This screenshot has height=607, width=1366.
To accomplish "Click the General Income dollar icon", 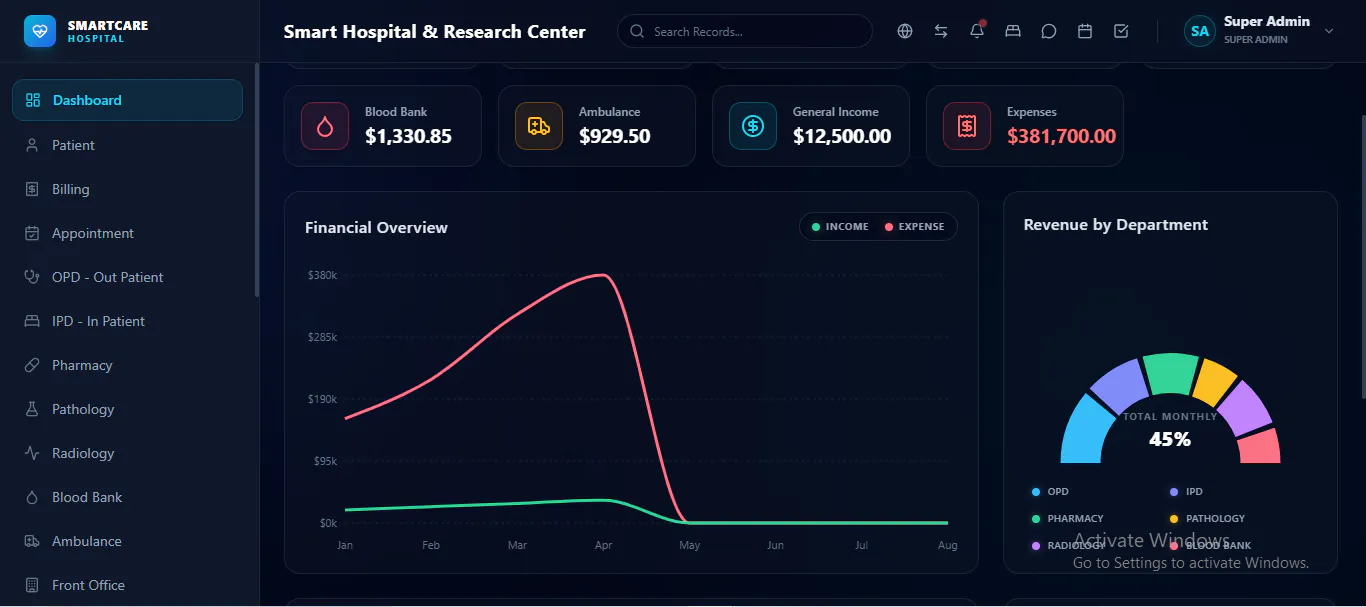I will coord(753,126).
